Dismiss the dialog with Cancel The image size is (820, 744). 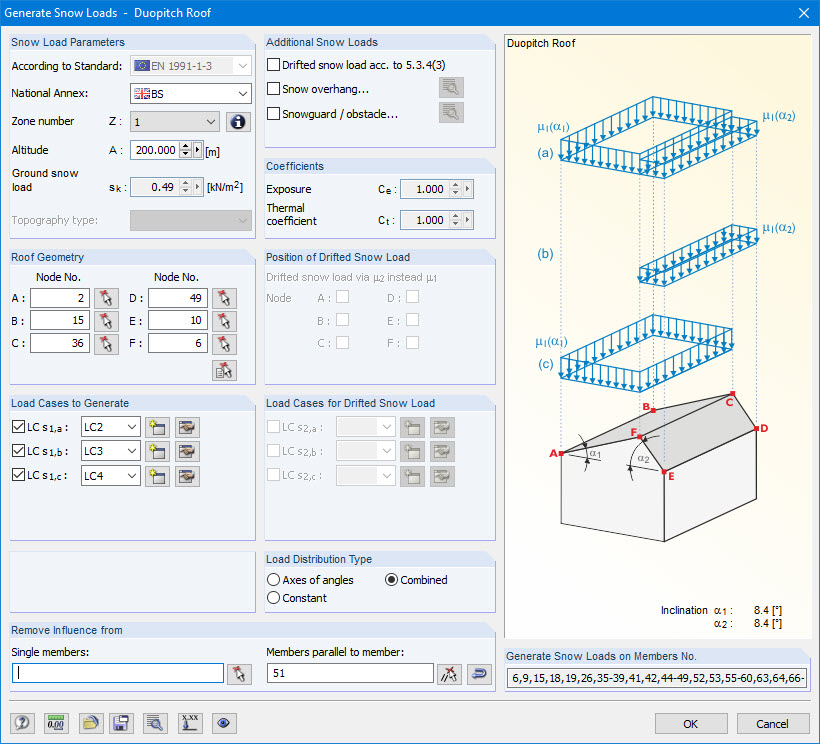pyautogui.click(x=772, y=723)
